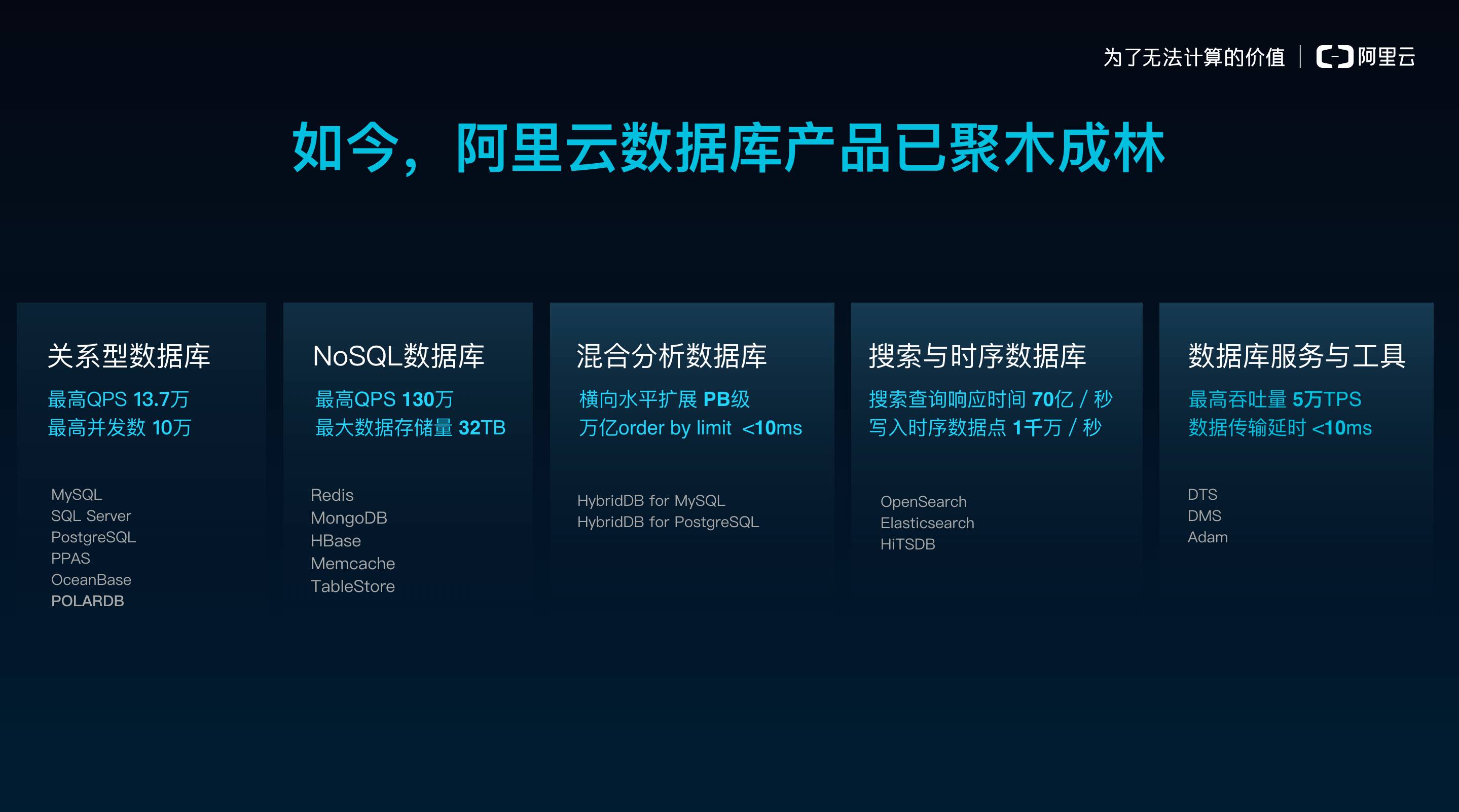Open the 搜索与时序数据库 heading

tap(977, 356)
